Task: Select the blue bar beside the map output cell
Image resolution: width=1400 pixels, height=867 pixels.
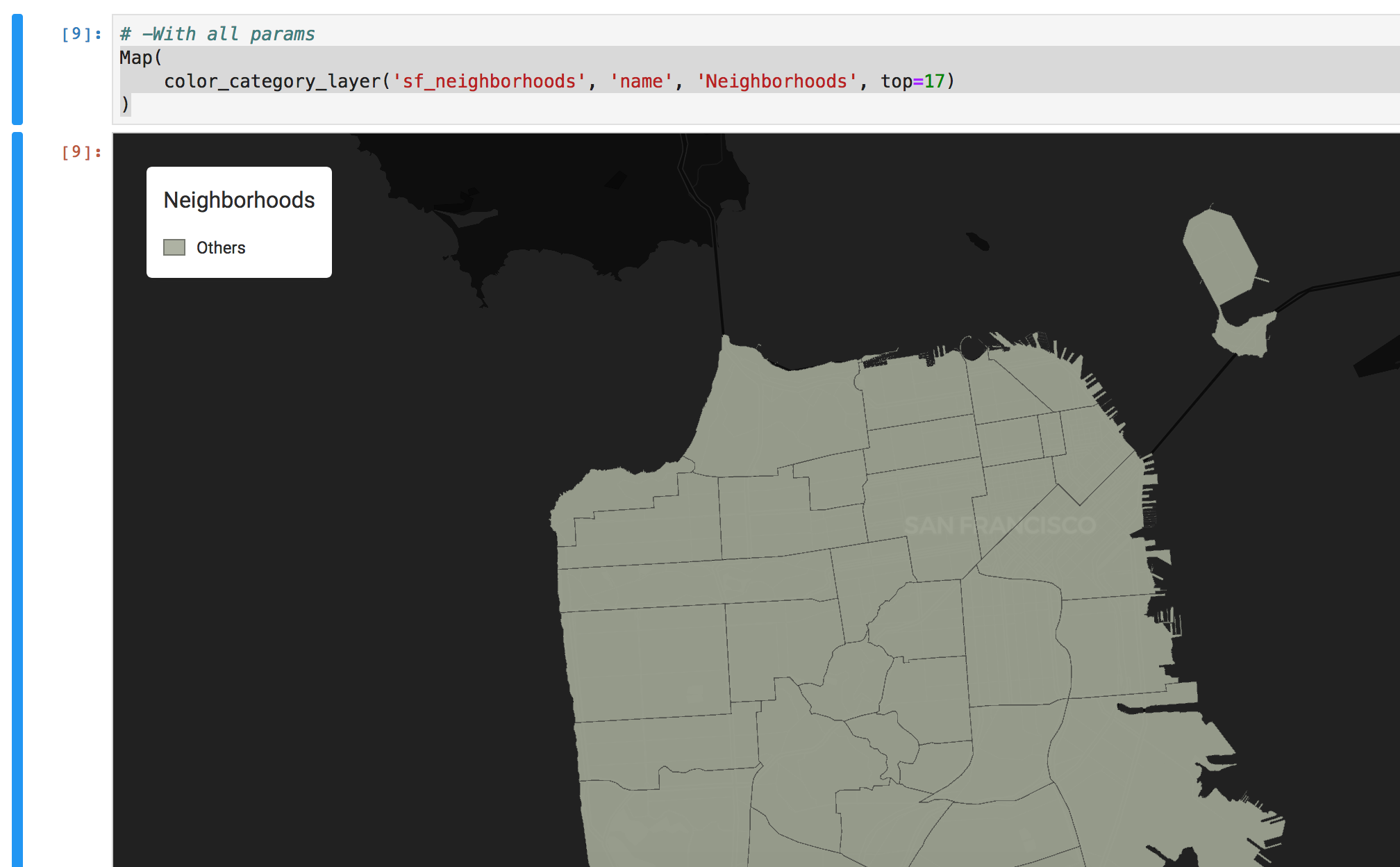Action: tap(16, 486)
